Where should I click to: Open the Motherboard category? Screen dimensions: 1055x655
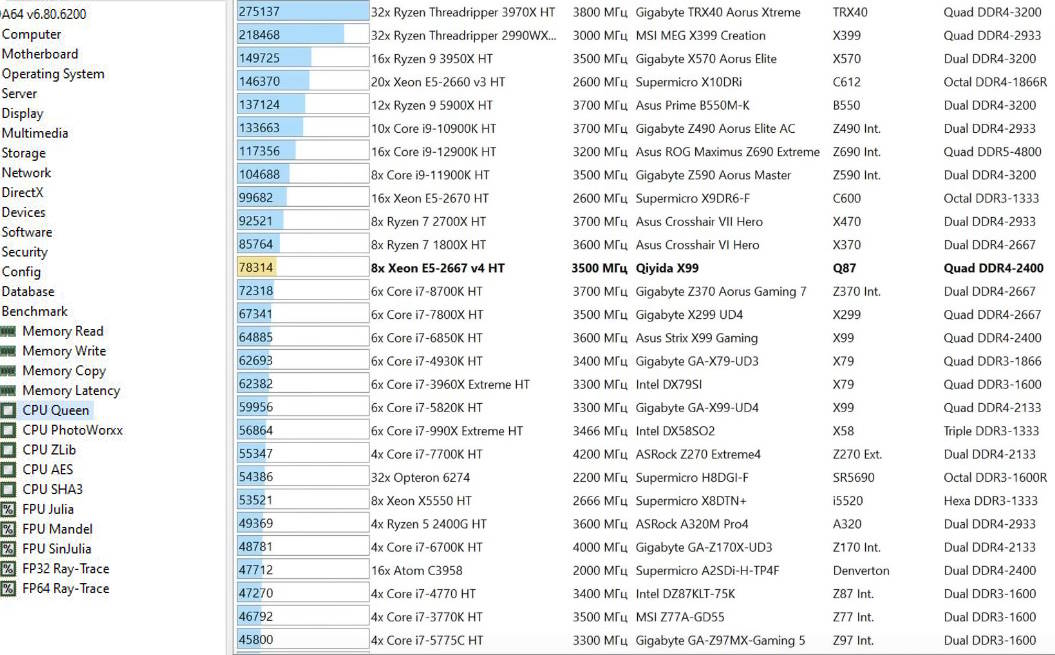[x=40, y=54]
